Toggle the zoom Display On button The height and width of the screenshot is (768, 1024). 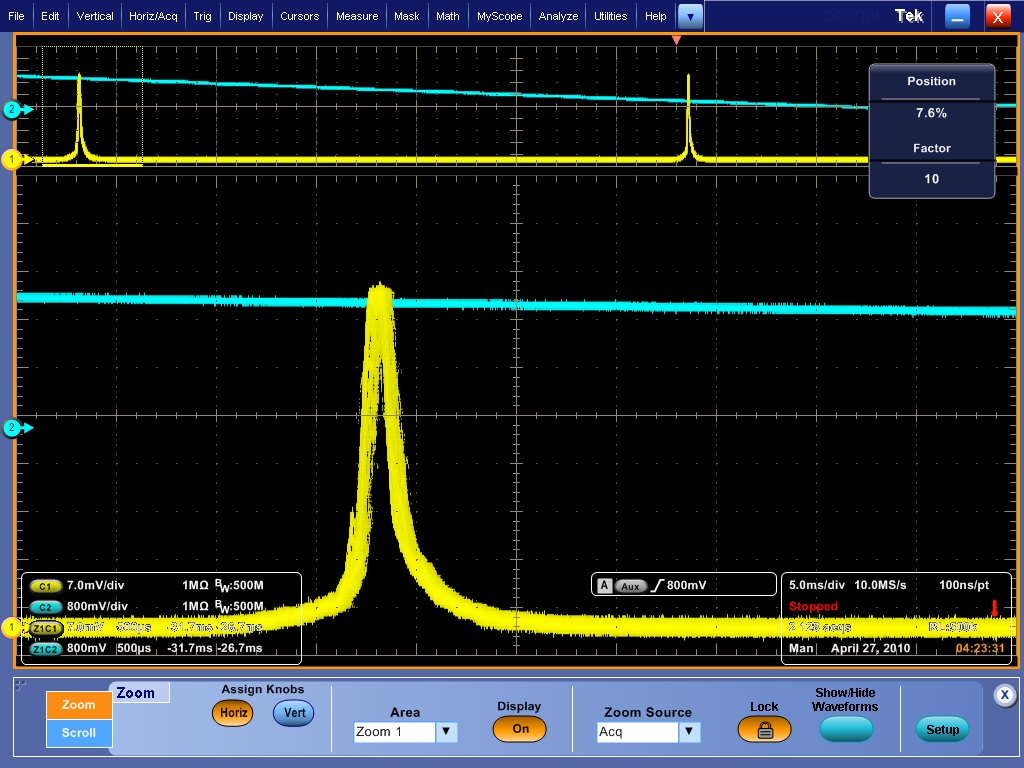[520, 729]
